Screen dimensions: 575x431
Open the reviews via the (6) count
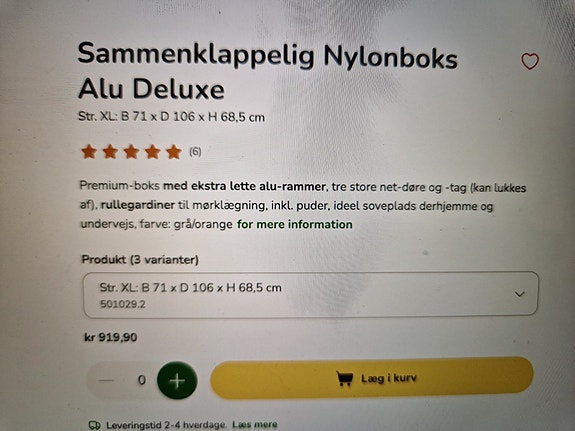195,151
